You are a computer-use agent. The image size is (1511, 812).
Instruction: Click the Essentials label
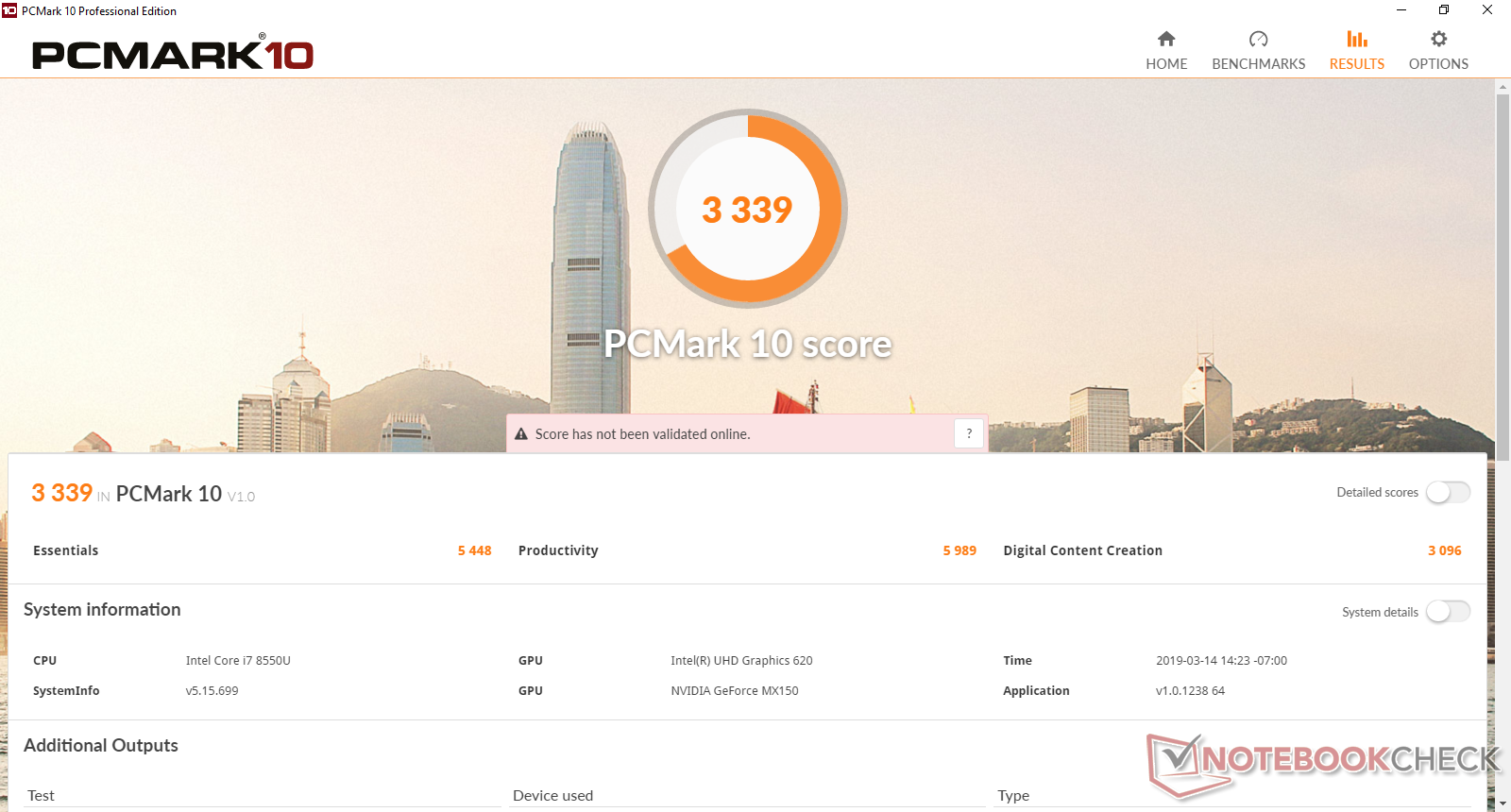pyautogui.click(x=65, y=550)
